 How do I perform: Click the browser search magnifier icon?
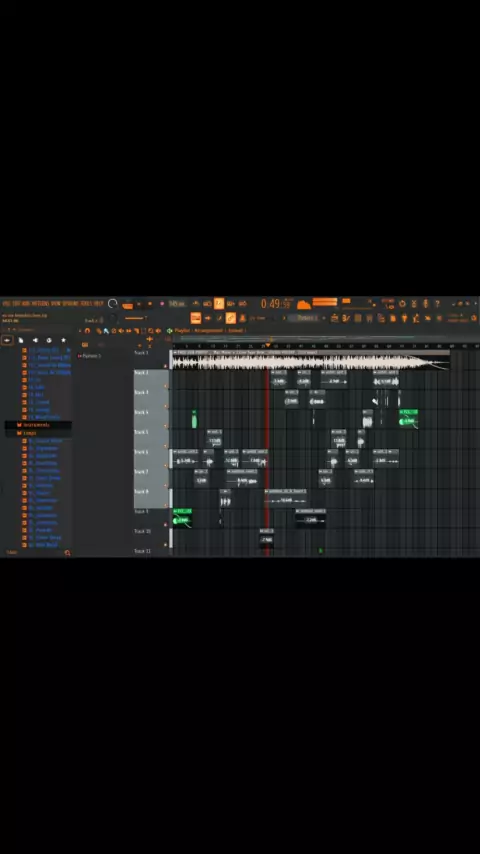[68, 553]
